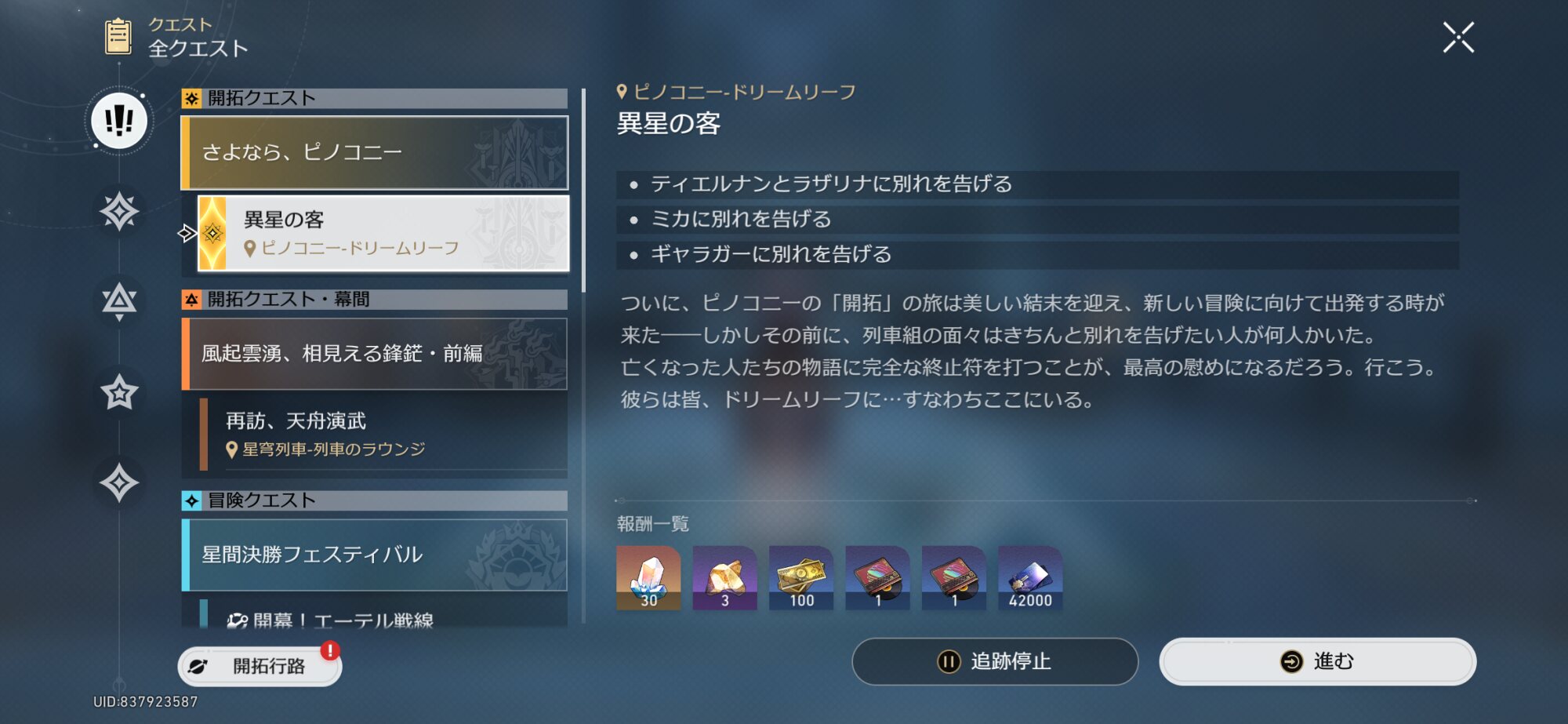
Task: Expand the 星間決勝フェスティバル quest group
Action: point(375,555)
